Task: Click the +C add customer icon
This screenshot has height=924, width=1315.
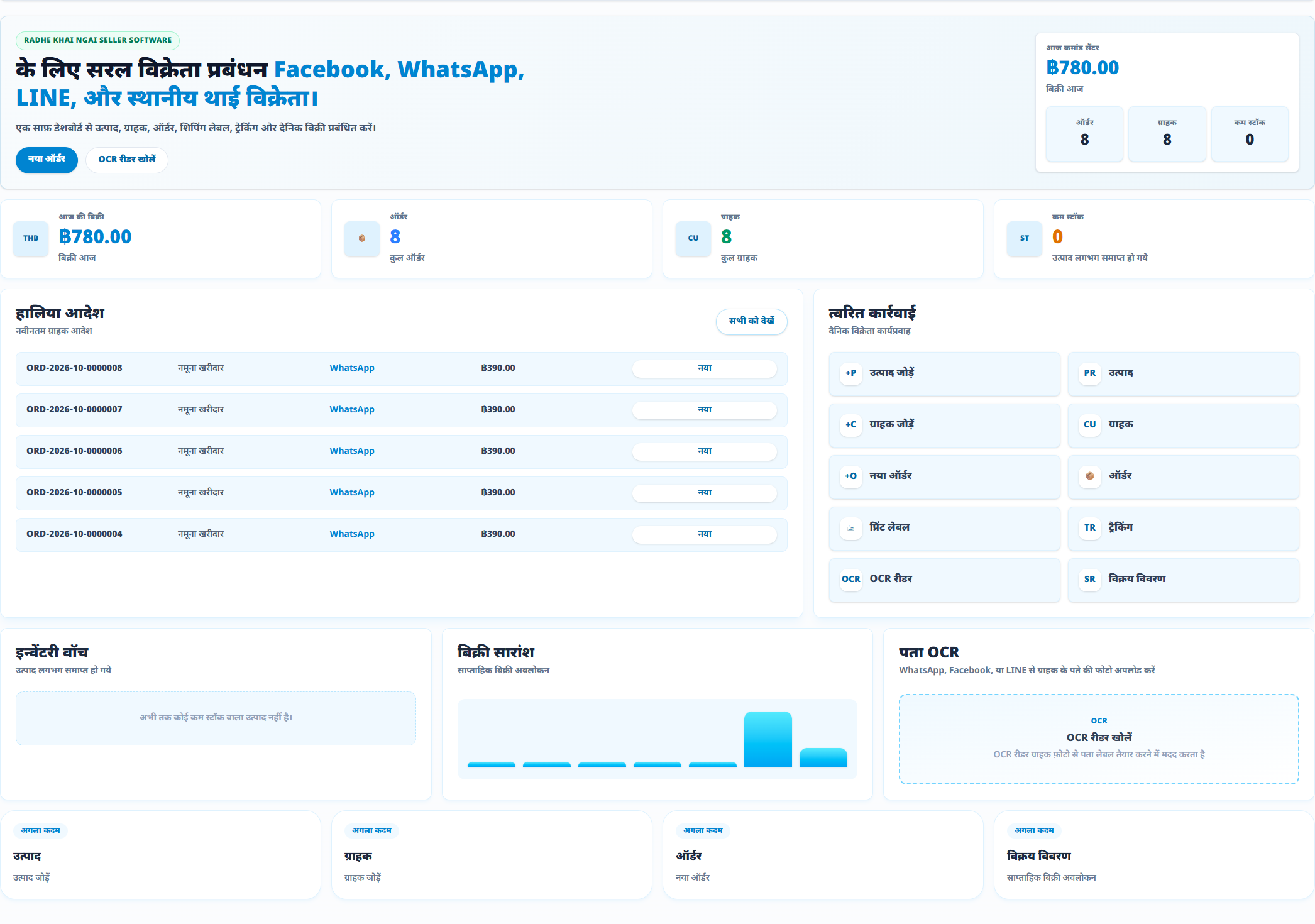Action: (850, 424)
